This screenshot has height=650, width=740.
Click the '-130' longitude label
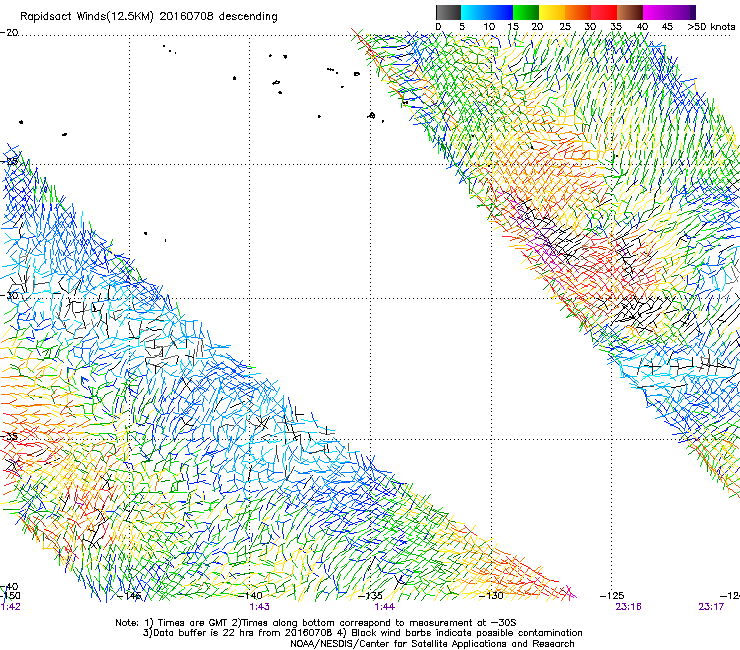(491, 596)
